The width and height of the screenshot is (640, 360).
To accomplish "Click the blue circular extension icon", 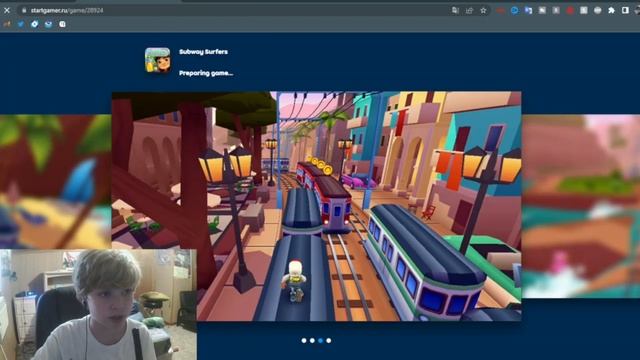I will point(514,10).
